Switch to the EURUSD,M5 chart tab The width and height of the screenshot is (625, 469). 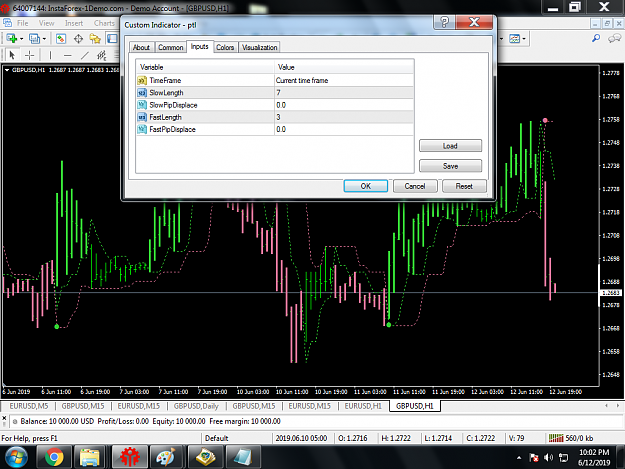(x=29, y=406)
